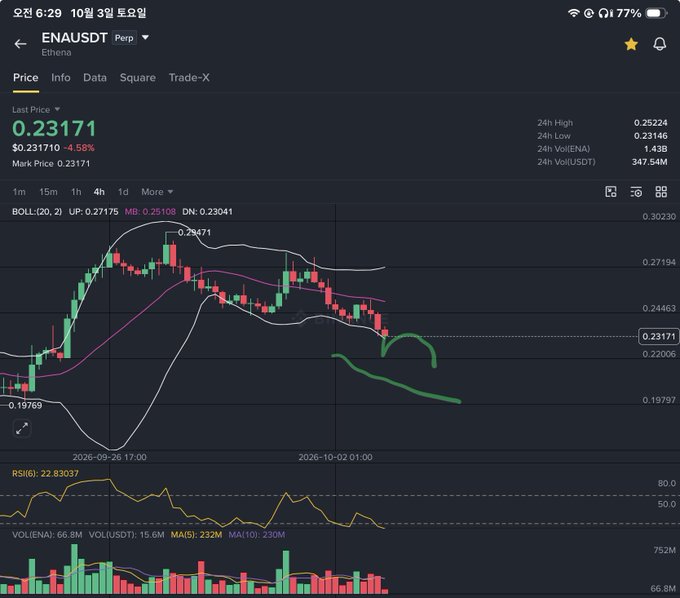Click the 24h Vol(ENA) value 1.43B
The image size is (680, 598).
pos(655,149)
